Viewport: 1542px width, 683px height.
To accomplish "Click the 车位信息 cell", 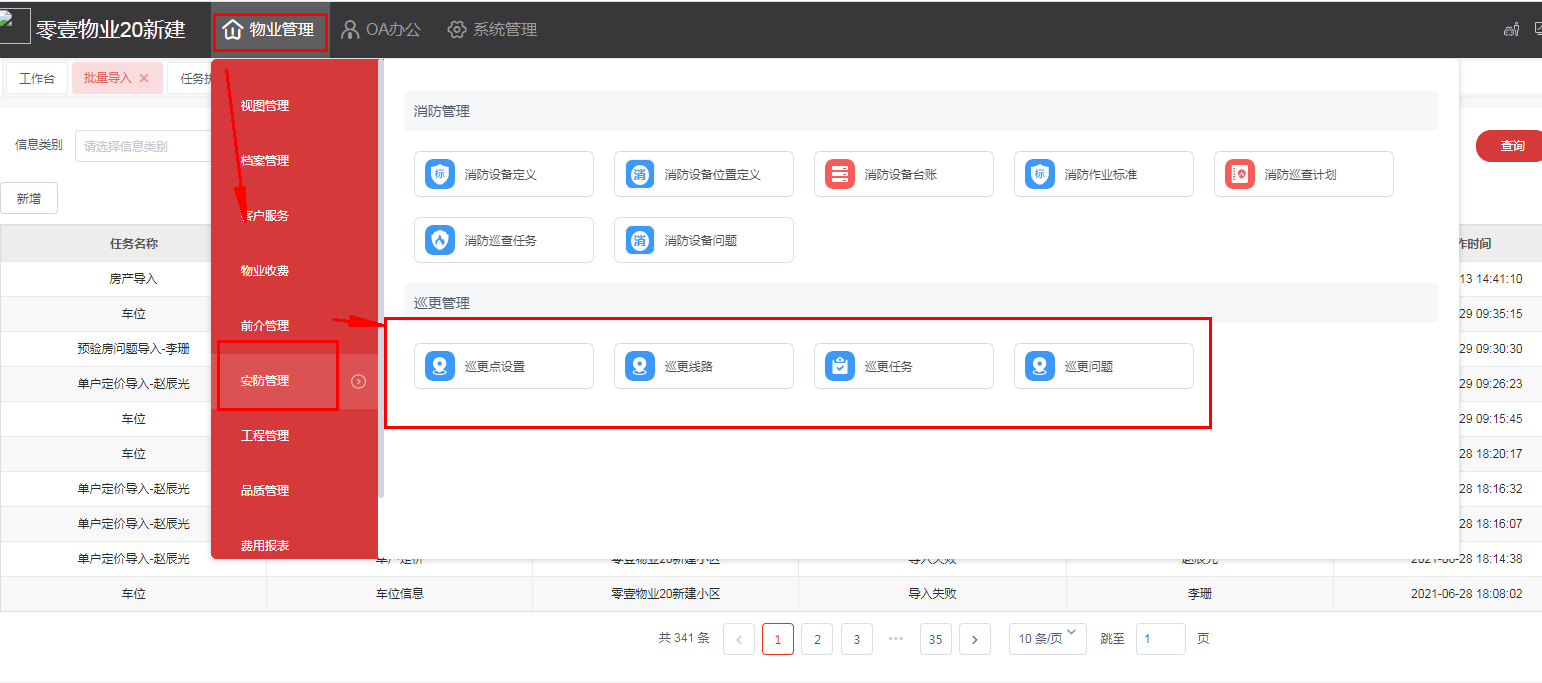I will pos(400,594).
